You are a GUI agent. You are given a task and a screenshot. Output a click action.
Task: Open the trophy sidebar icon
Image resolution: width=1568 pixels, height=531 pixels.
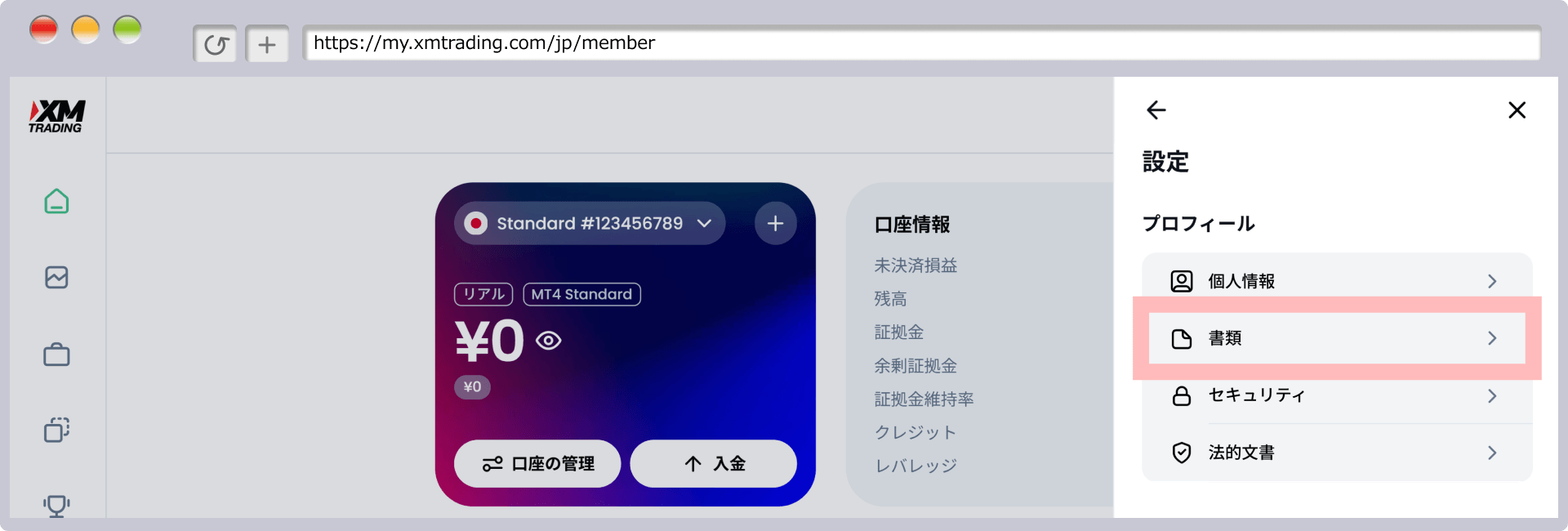56,506
